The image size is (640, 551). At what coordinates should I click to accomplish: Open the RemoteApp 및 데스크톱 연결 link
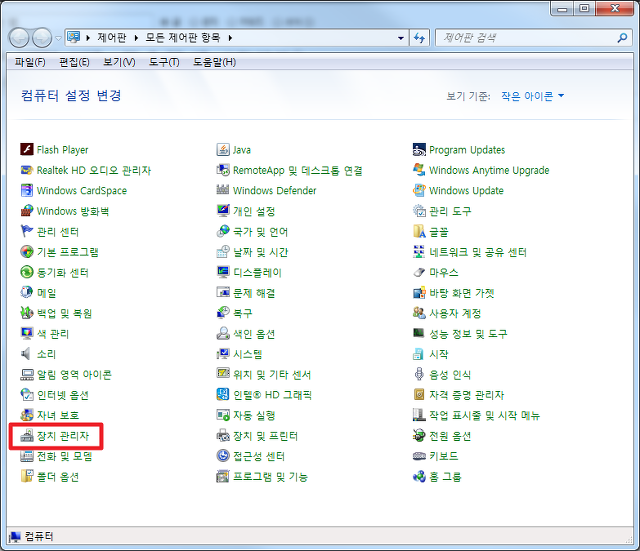click(298, 170)
